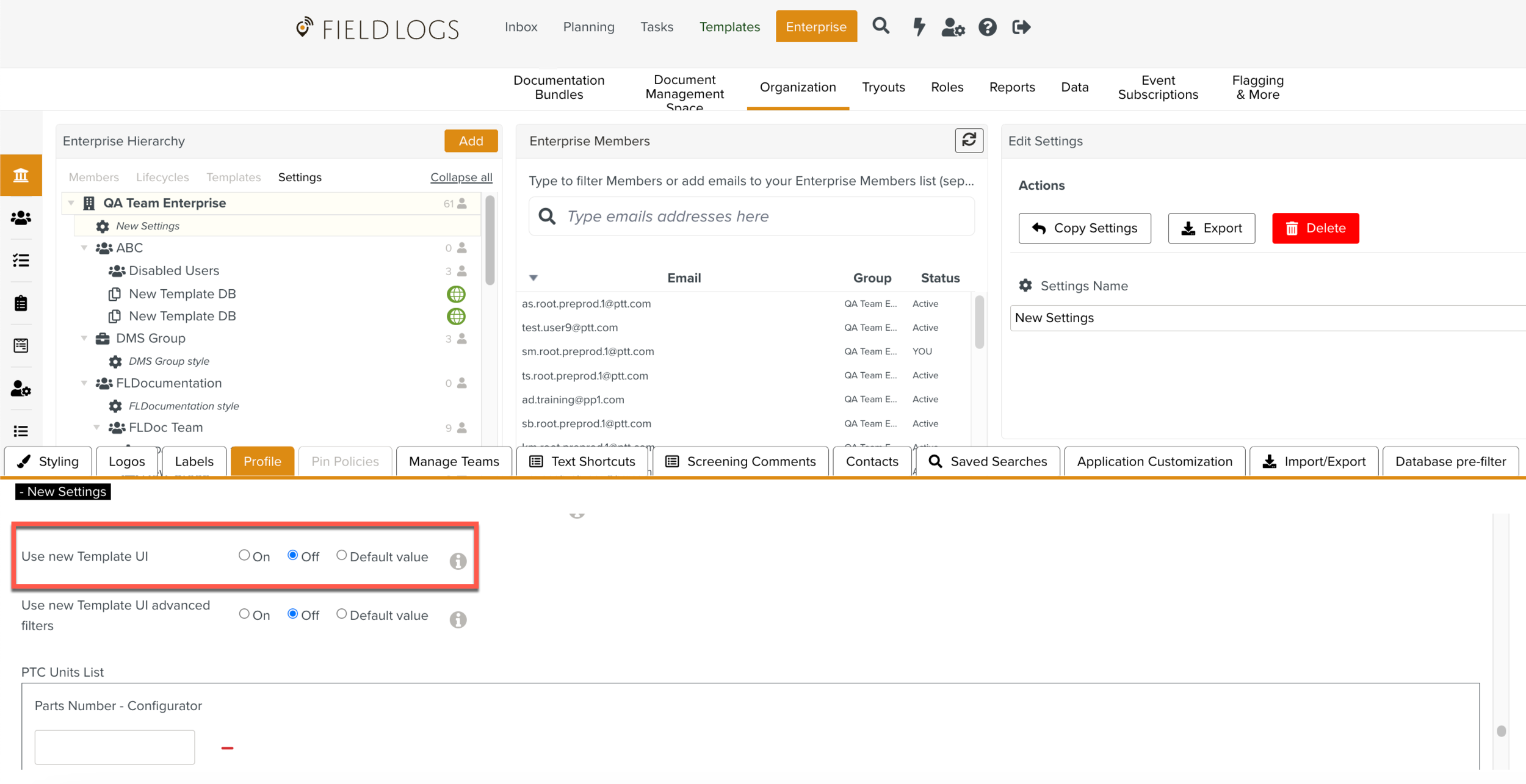
Task: Click info icon for Use new Template UI
Action: [x=458, y=561]
